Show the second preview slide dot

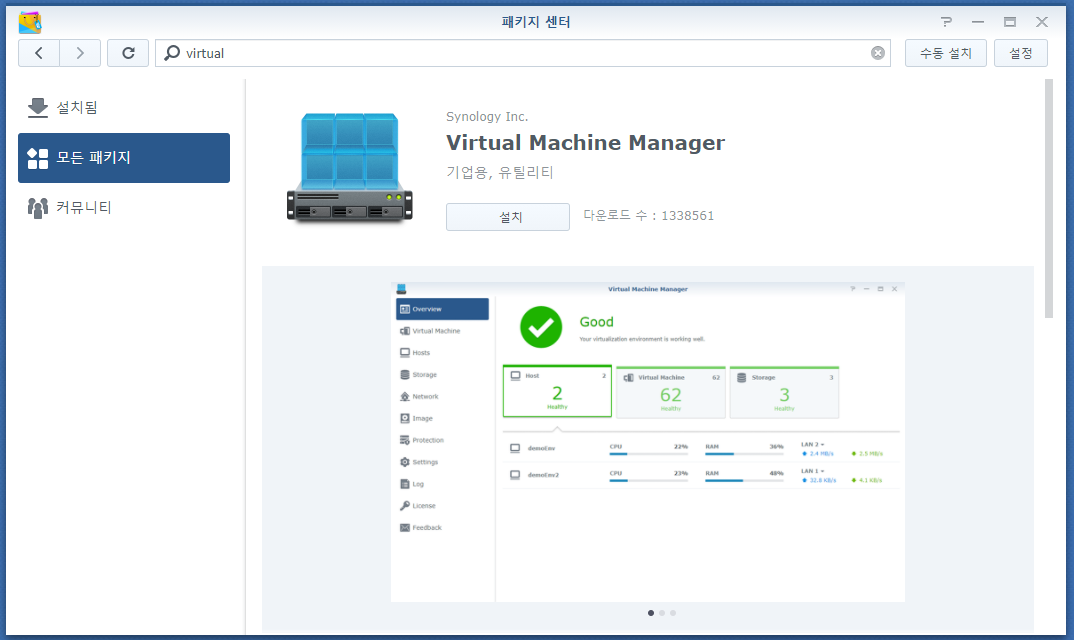tap(662, 613)
